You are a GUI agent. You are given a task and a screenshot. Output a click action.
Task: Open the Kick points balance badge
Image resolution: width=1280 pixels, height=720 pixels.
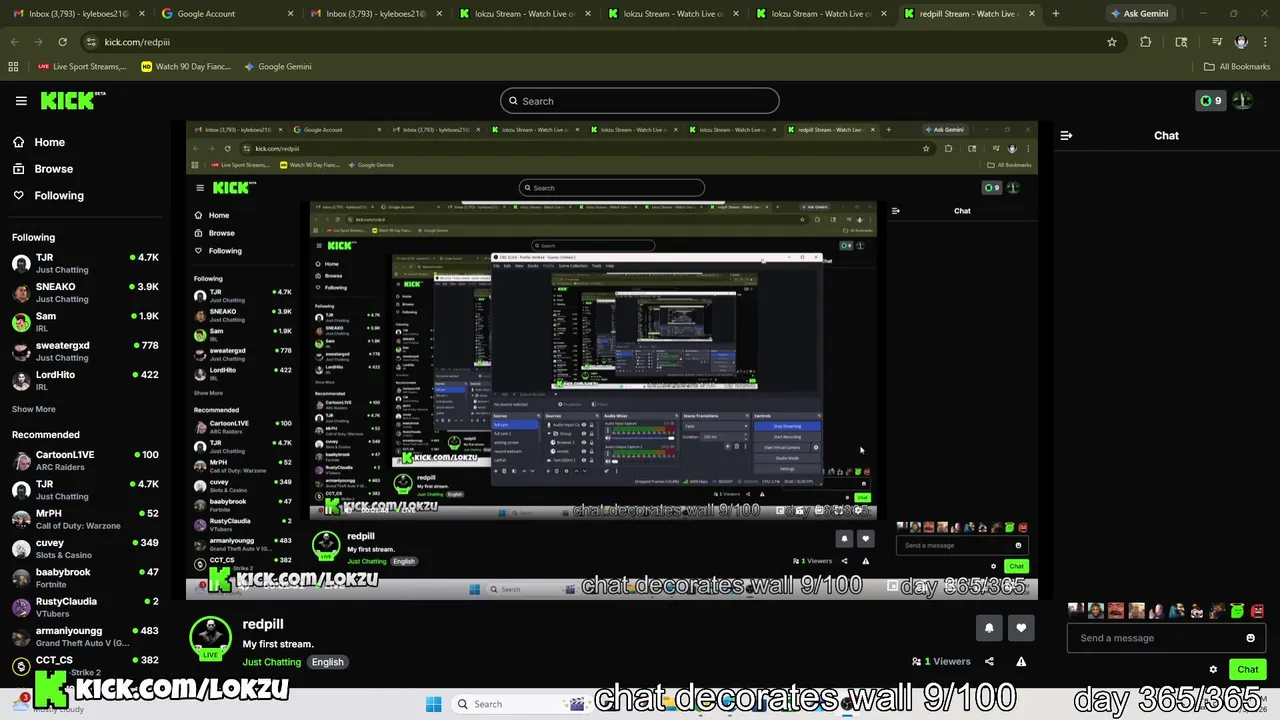point(1210,101)
